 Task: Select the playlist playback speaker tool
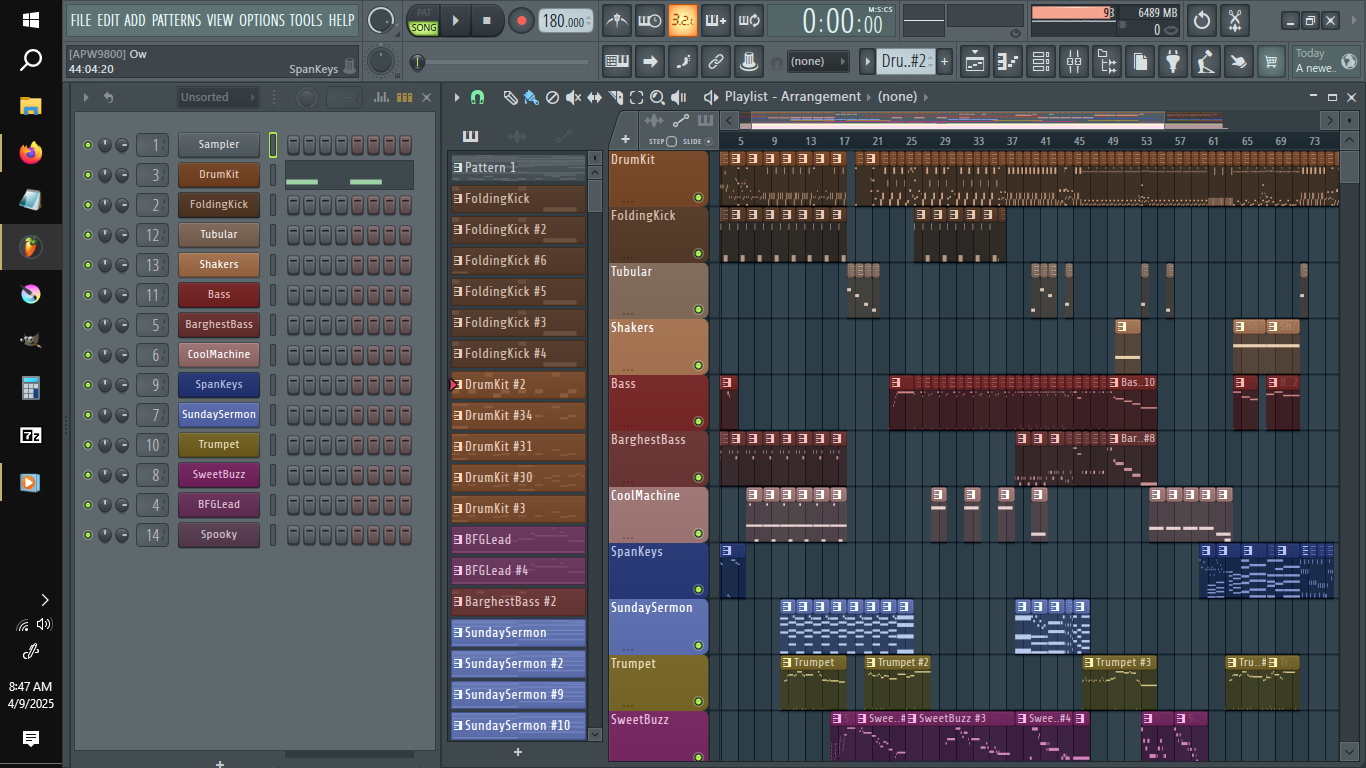679,98
